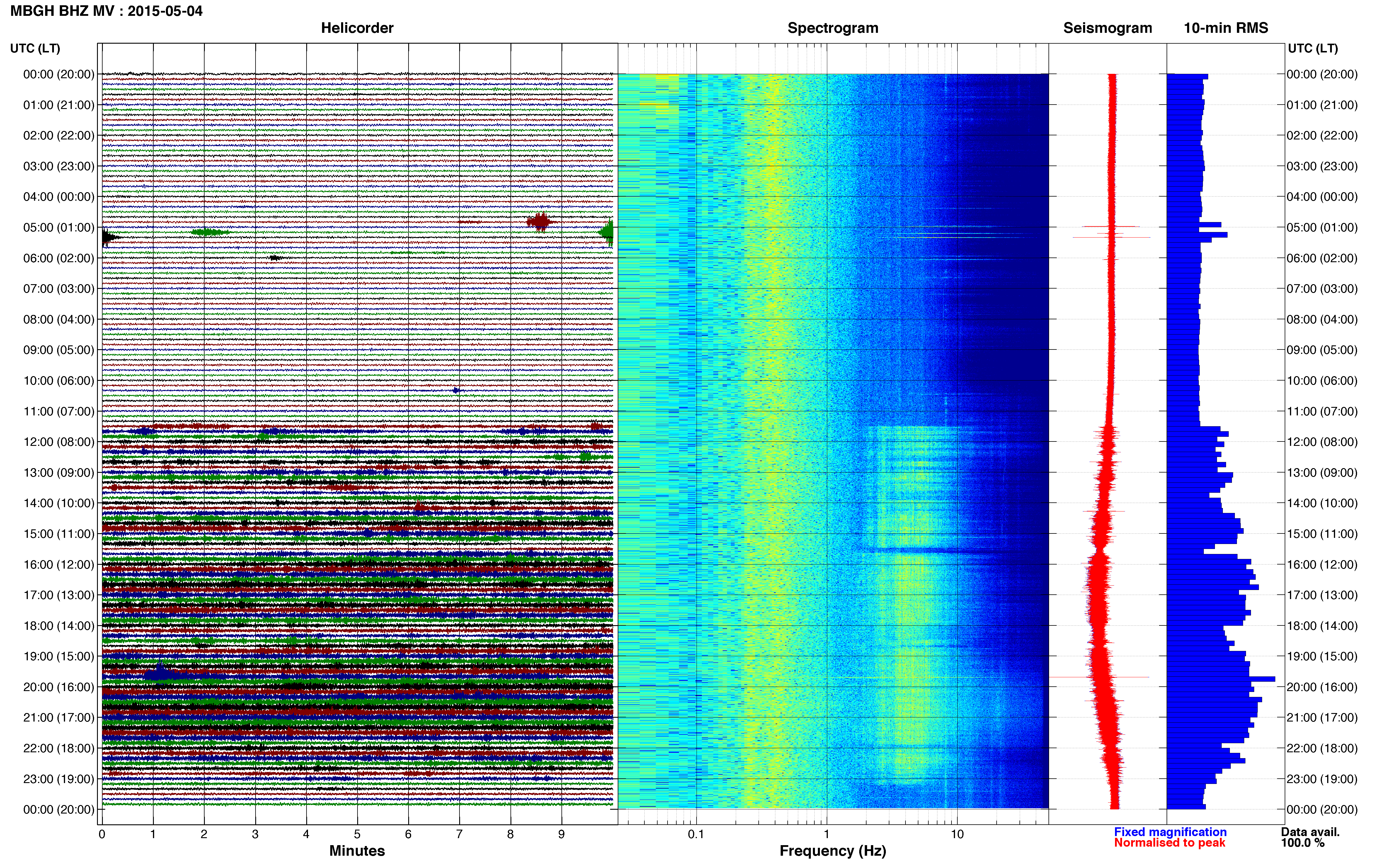Click the right 'UTC (LT)' axis label

tap(1313, 48)
